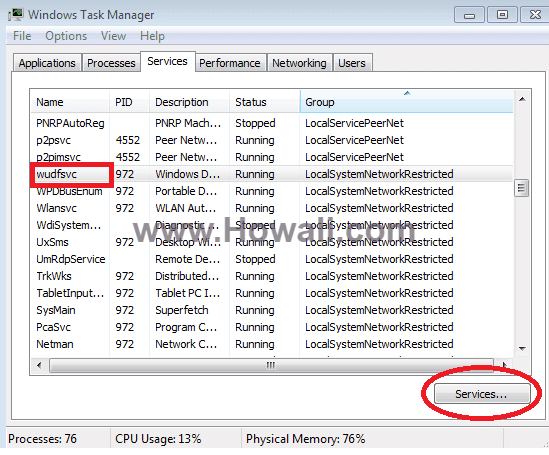Click the vertical scrollbar thumb
Image resolution: width=549 pixels, height=455 pixels.
click(522, 188)
